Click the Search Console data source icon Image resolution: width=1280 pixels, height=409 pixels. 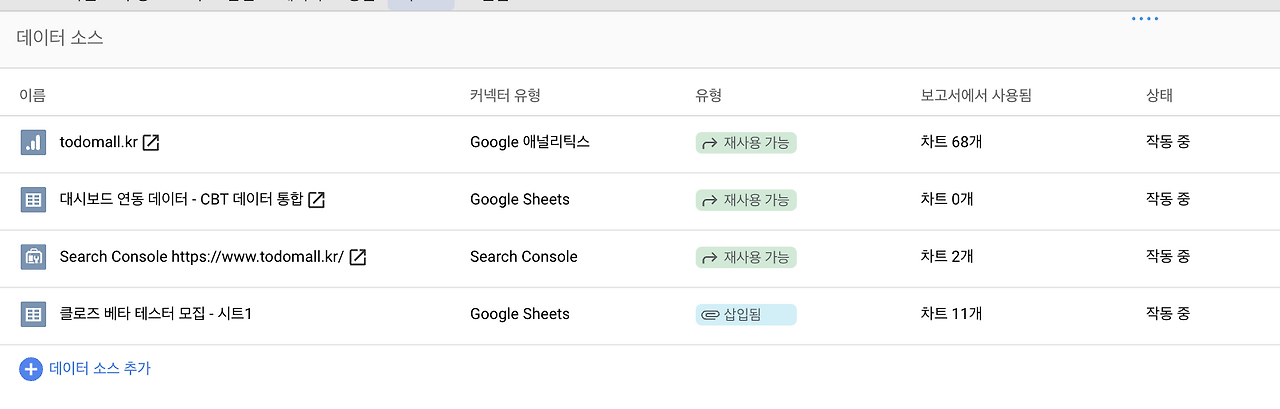click(33, 257)
